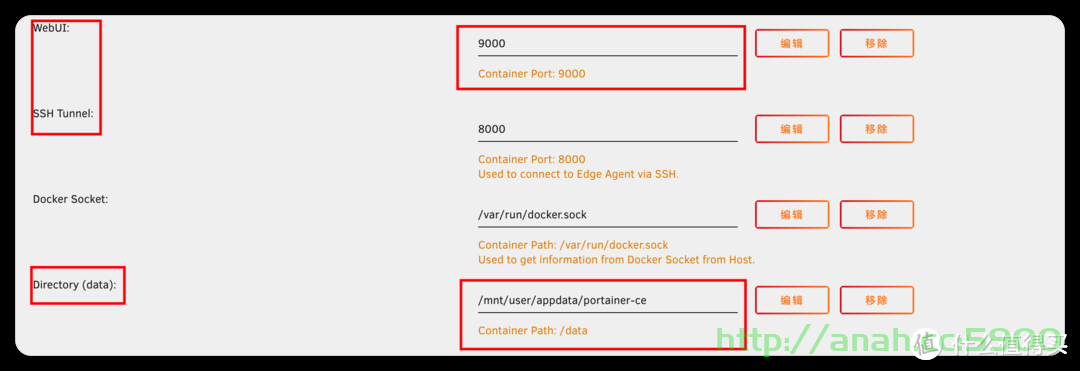Click the Edge Agent via SSH description

(x=579, y=174)
